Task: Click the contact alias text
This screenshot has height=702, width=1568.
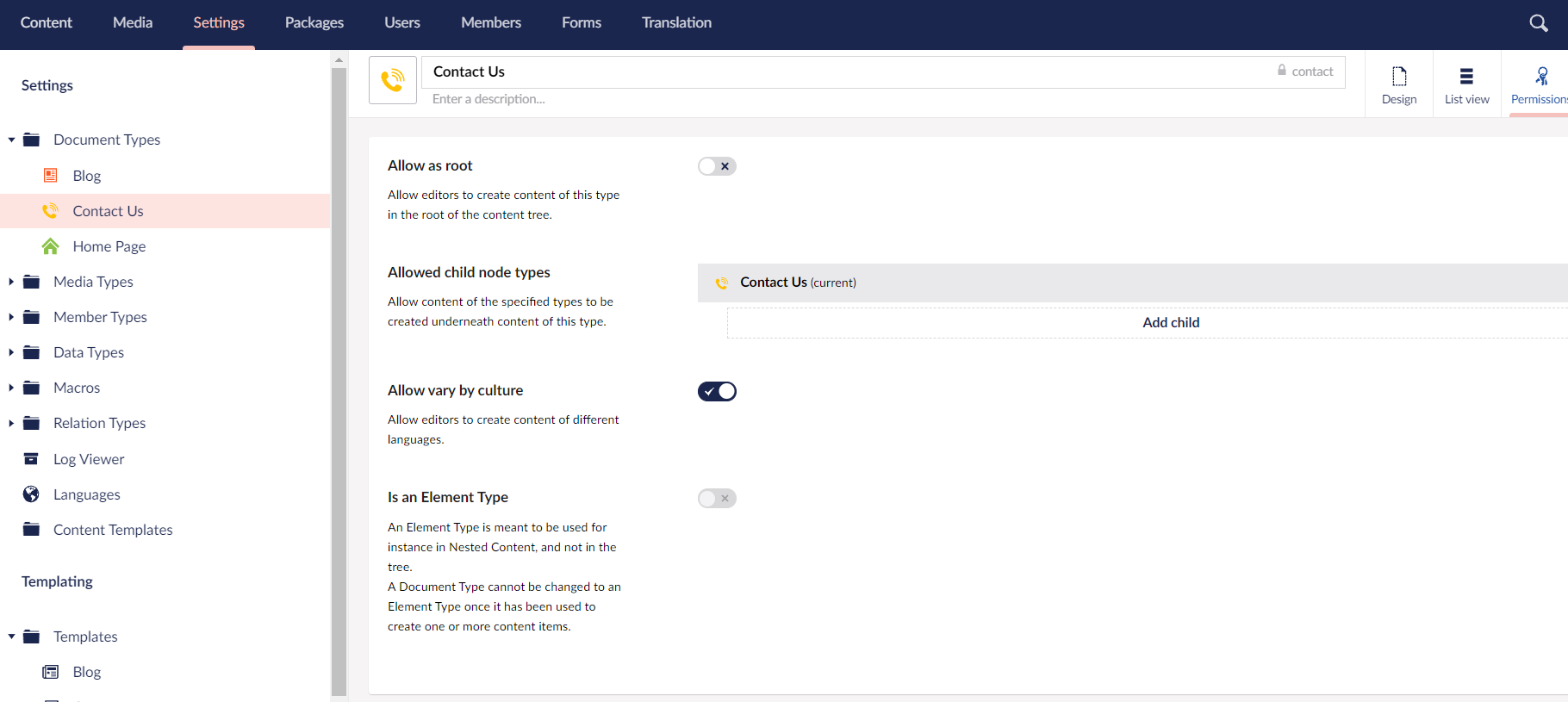Action: tap(1312, 71)
